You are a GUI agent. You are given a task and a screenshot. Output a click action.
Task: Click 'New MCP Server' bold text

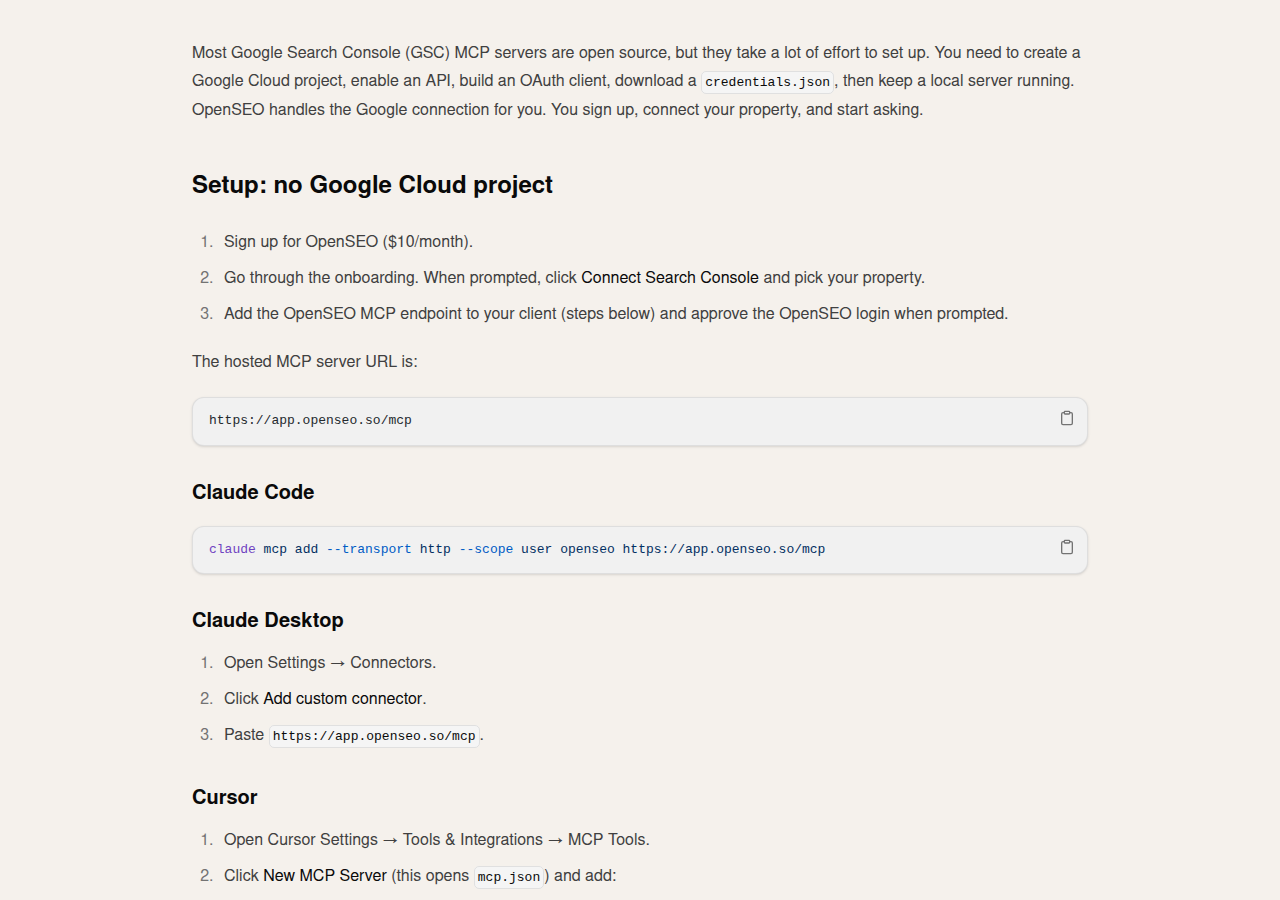[x=325, y=875]
